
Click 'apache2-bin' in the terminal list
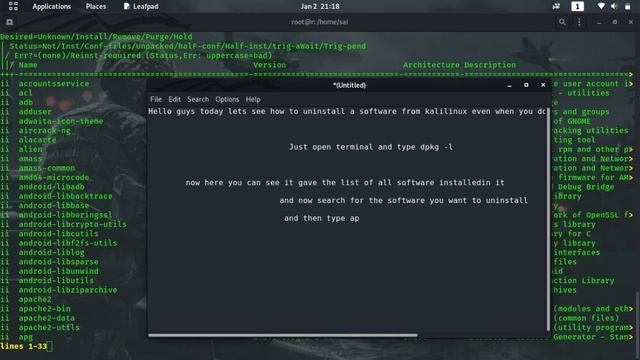[x=44, y=309]
